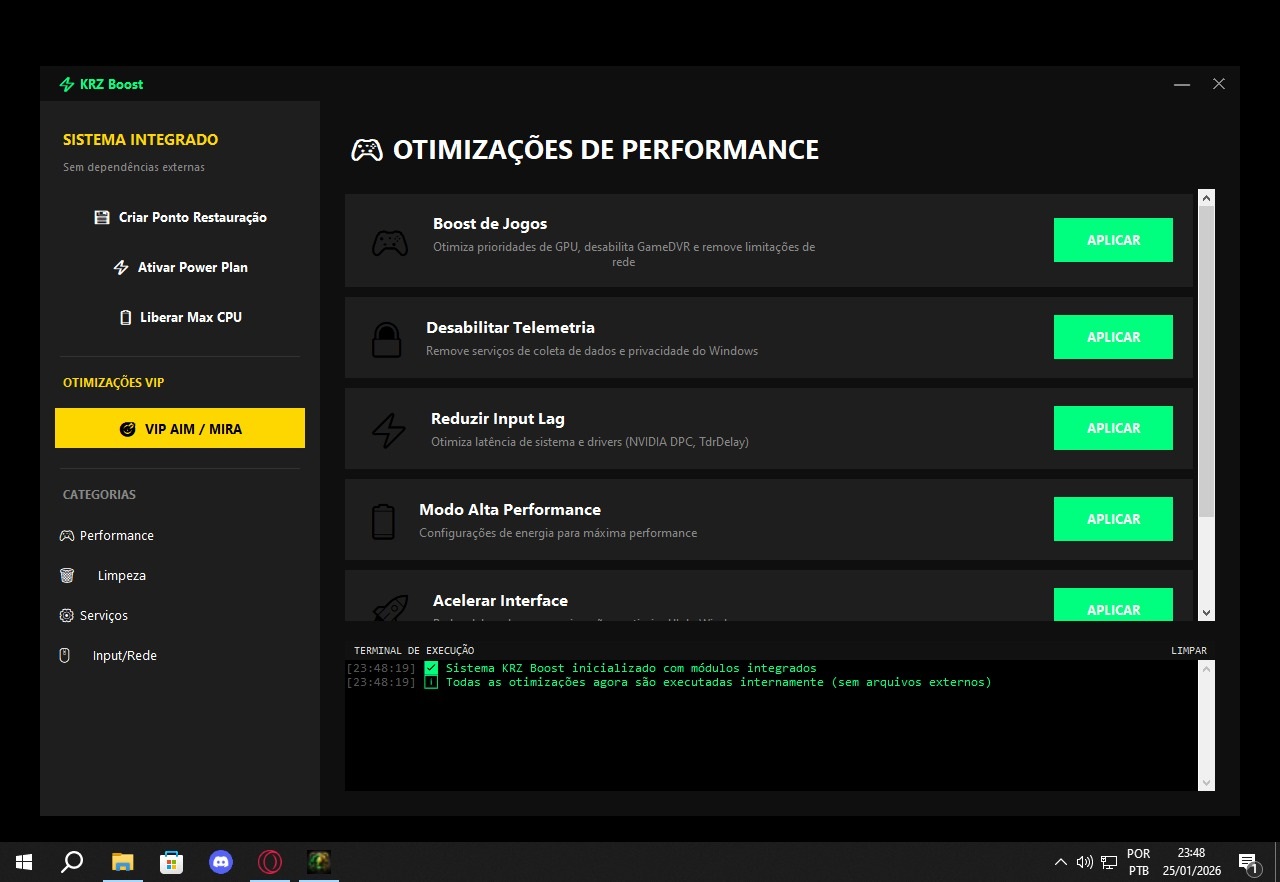Click the padlock icon for Desabilitar Telemetria
This screenshot has height=882, width=1280.
click(x=387, y=337)
